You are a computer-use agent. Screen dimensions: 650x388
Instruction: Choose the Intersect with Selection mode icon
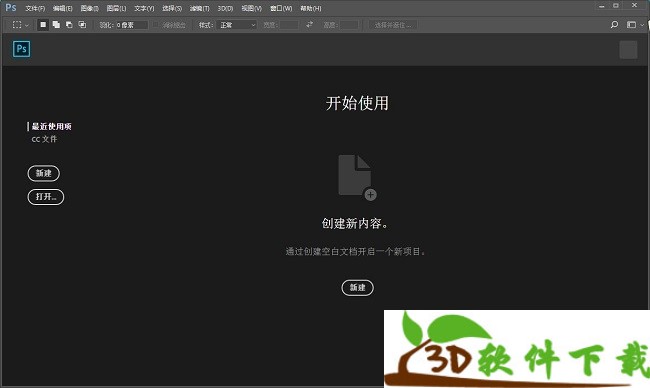click(x=82, y=25)
